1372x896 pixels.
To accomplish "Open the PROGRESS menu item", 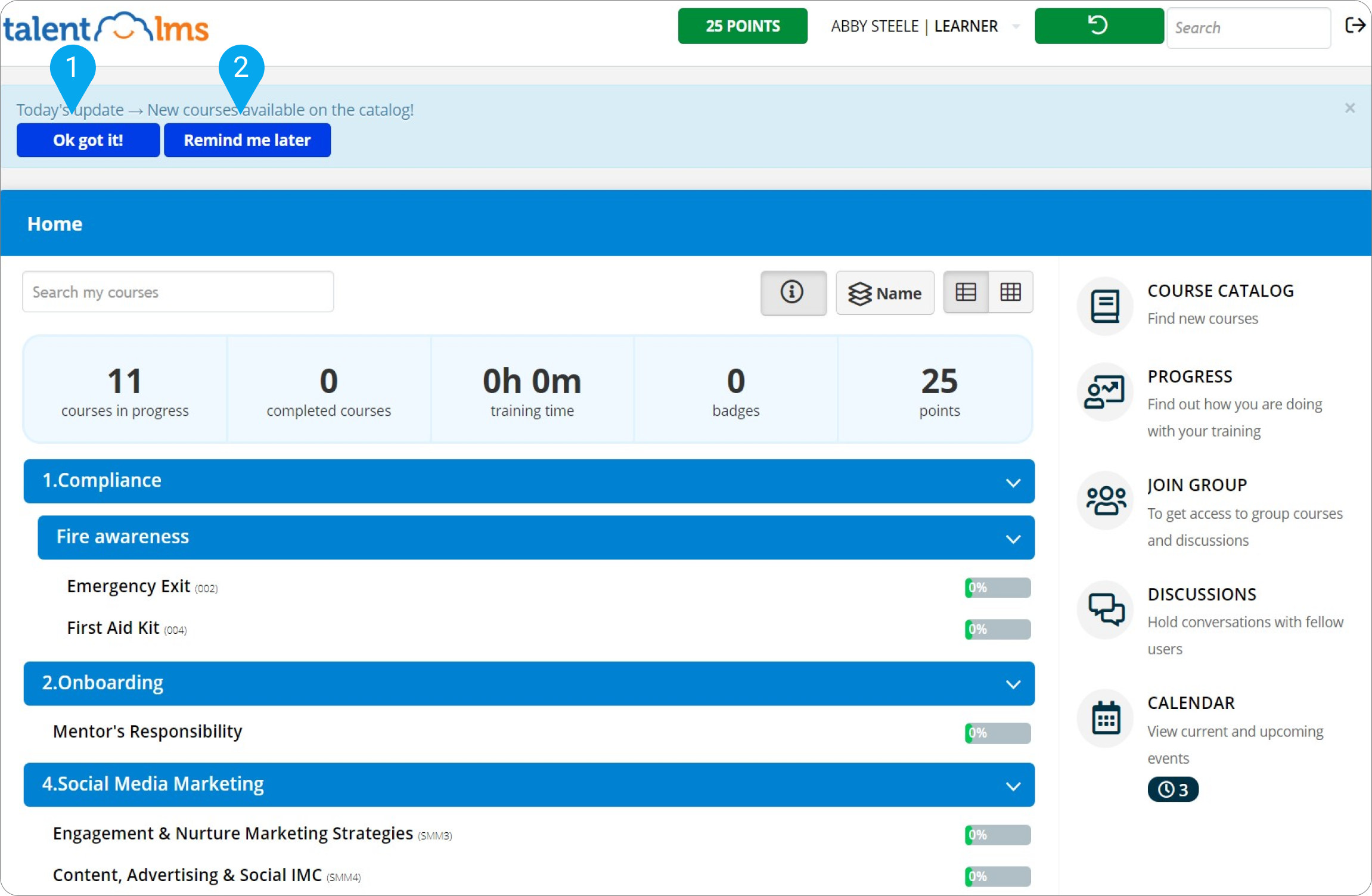I will [x=1190, y=377].
